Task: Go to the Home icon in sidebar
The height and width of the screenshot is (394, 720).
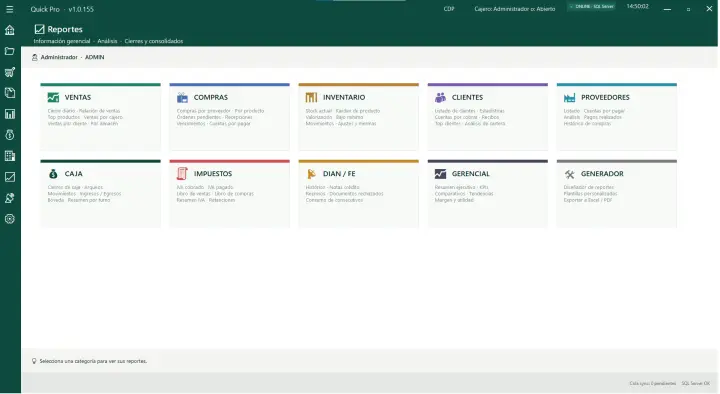Action: coord(10,30)
